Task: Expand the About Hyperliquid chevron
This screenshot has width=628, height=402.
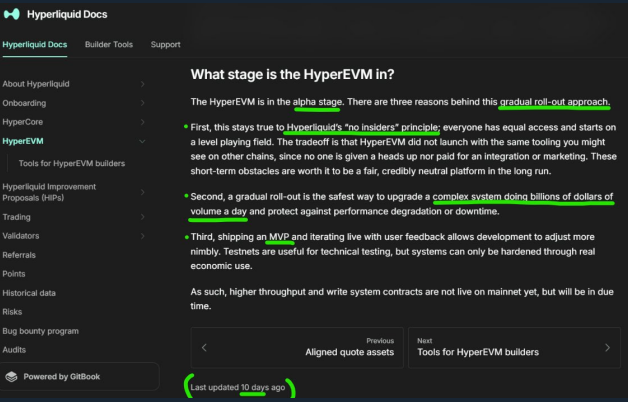Action: 143,84
